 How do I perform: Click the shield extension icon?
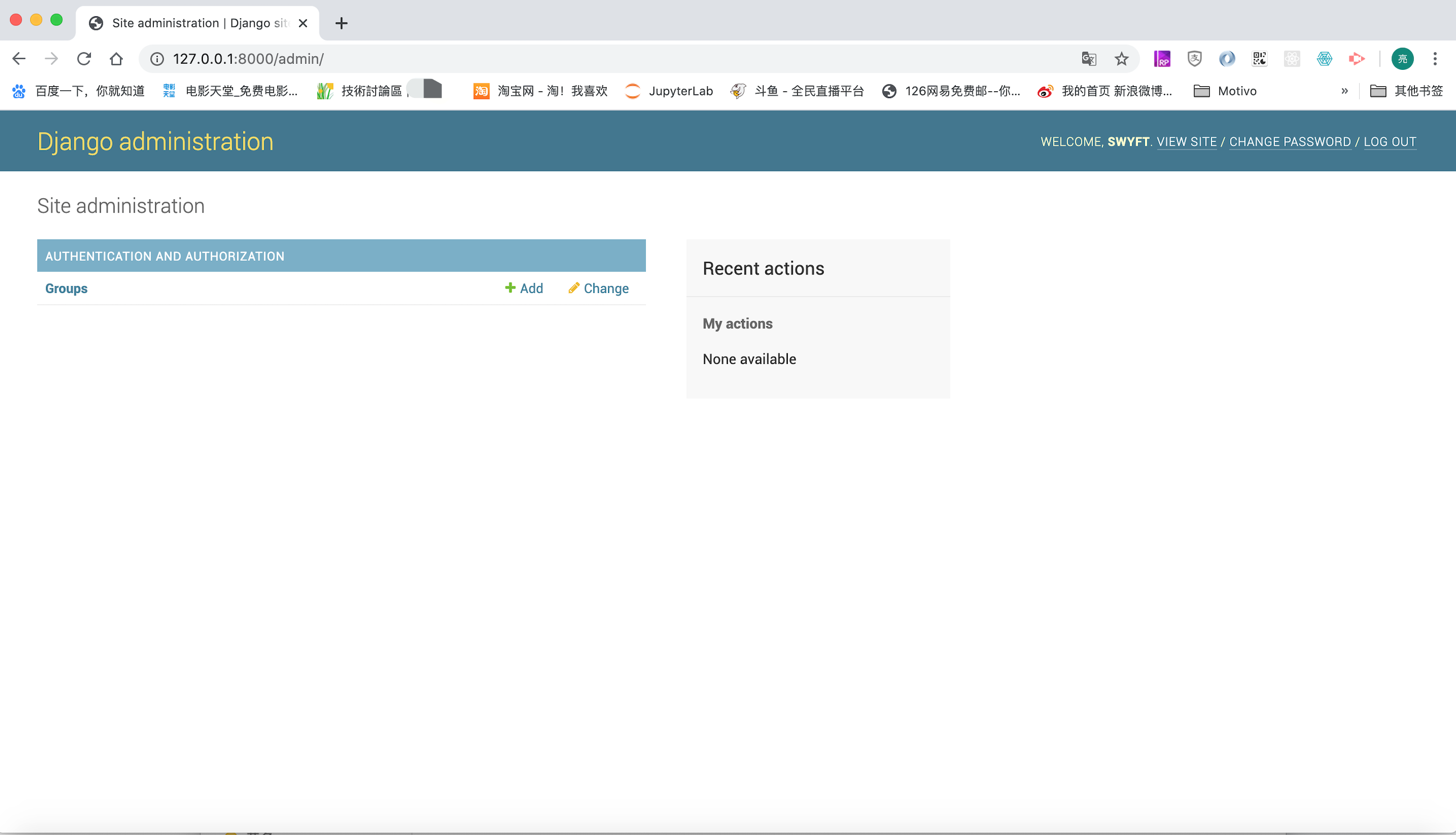[x=1195, y=59]
